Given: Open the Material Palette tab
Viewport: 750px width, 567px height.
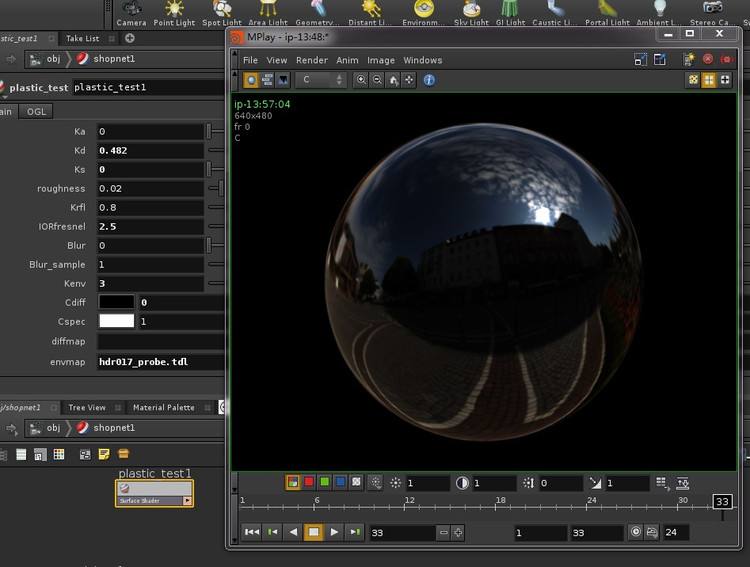Looking at the screenshot, I should coord(165,408).
